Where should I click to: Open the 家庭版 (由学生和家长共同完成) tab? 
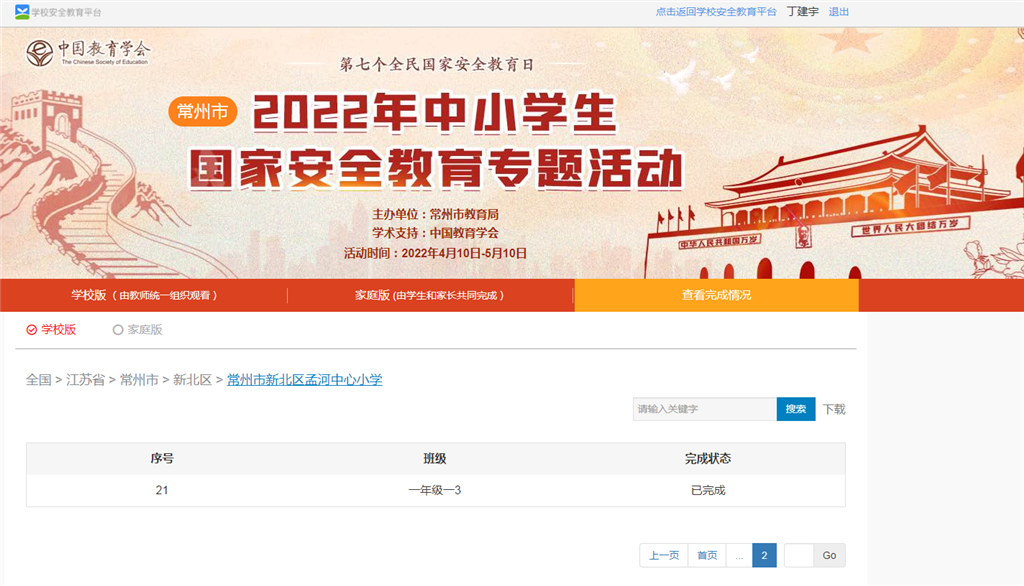point(430,295)
